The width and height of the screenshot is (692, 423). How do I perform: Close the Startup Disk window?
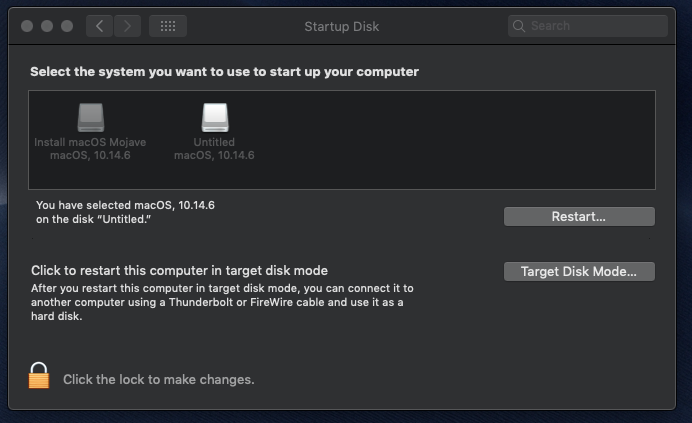point(27,26)
